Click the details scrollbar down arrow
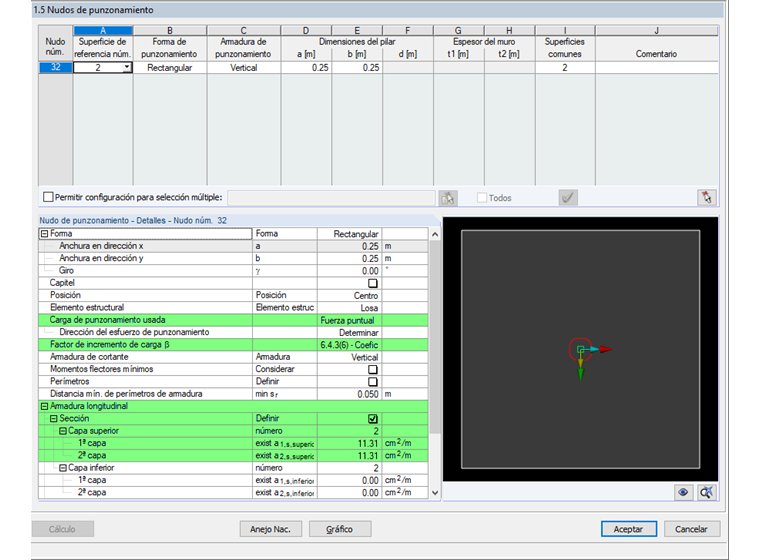The image size is (760, 560). coord(435,493)
